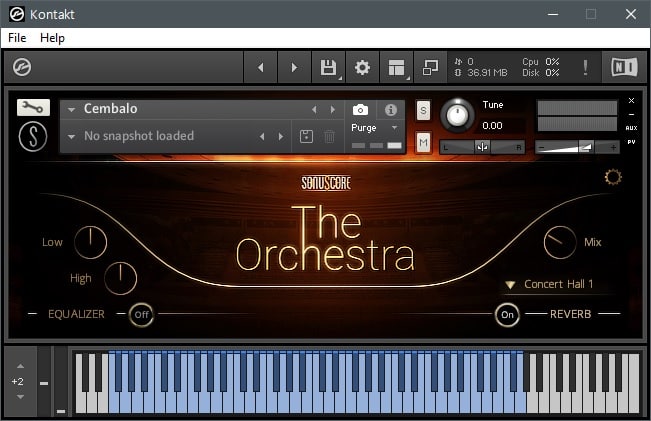Shift keyboard octave down arrow

click(x=20, y=397)
